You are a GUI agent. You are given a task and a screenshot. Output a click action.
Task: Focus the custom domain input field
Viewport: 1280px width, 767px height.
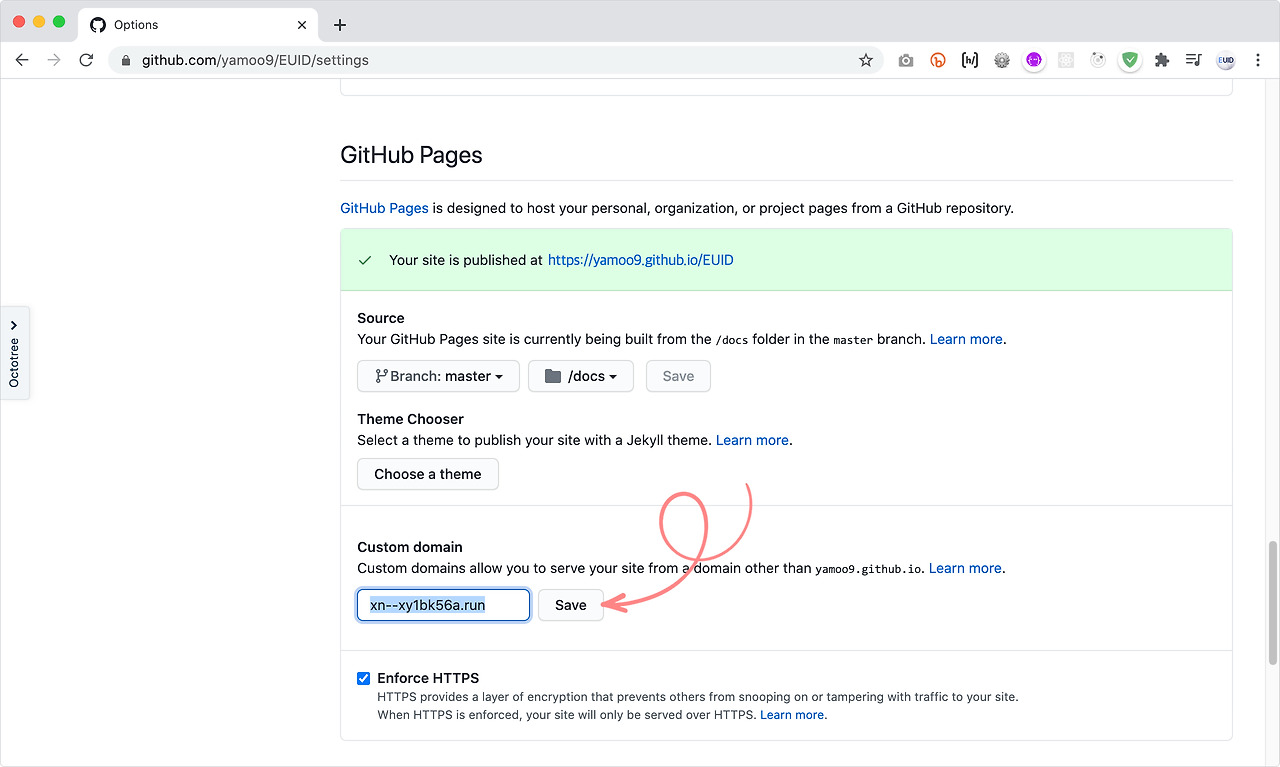[x=443, y=605]
